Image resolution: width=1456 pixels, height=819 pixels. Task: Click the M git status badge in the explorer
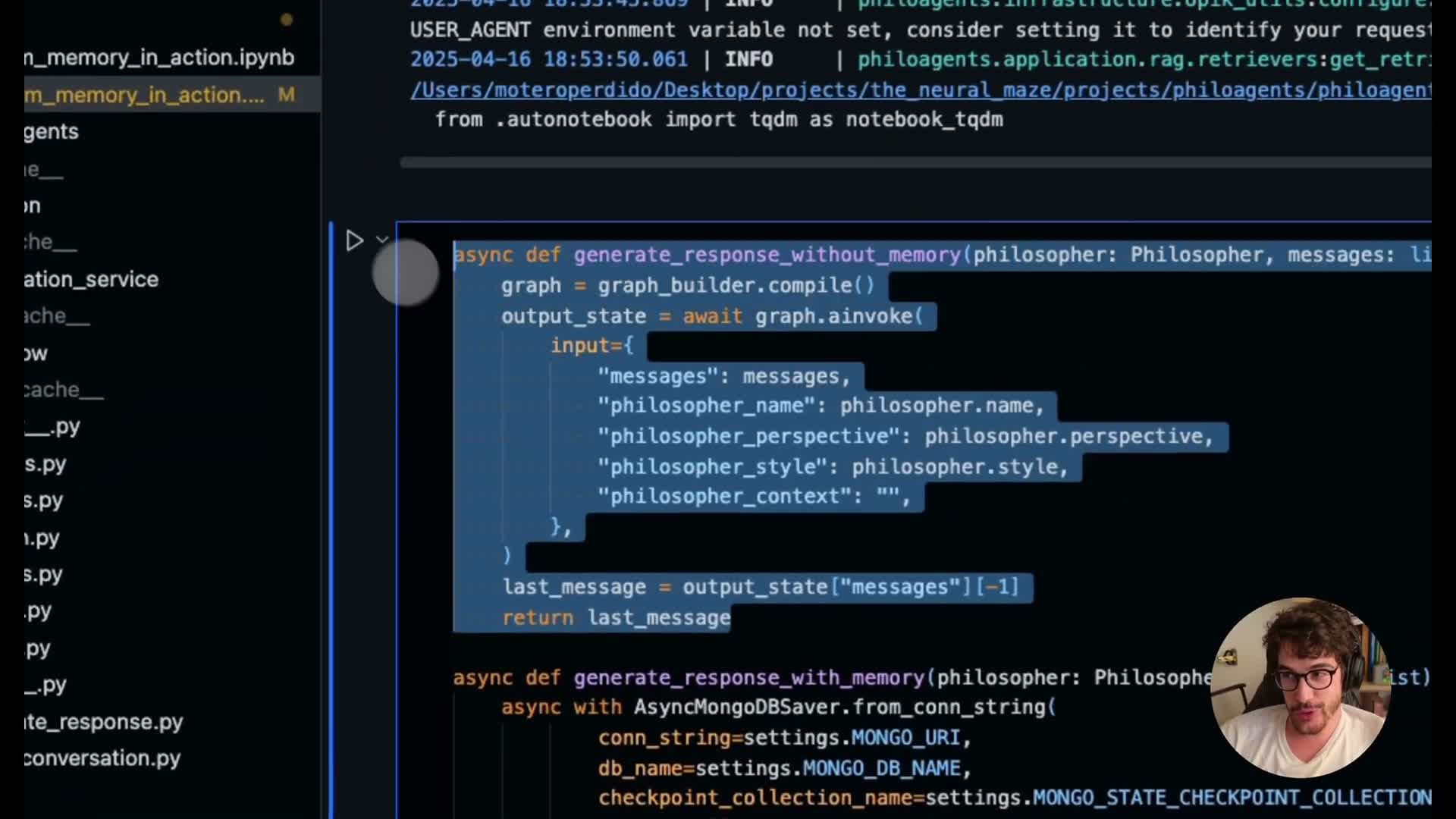(x=286, y=95)
